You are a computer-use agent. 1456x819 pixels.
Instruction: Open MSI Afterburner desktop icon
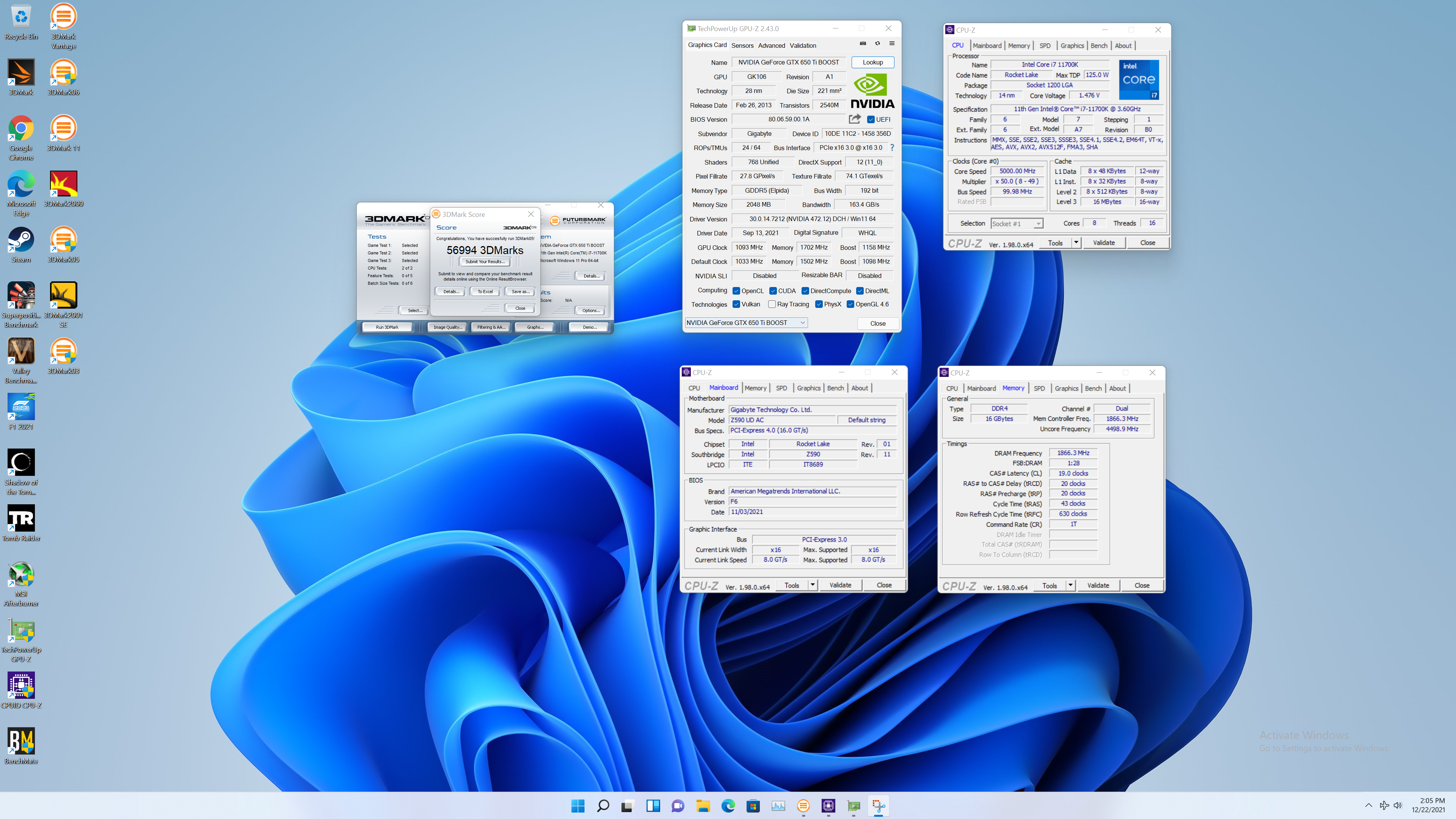pos(21,584)
